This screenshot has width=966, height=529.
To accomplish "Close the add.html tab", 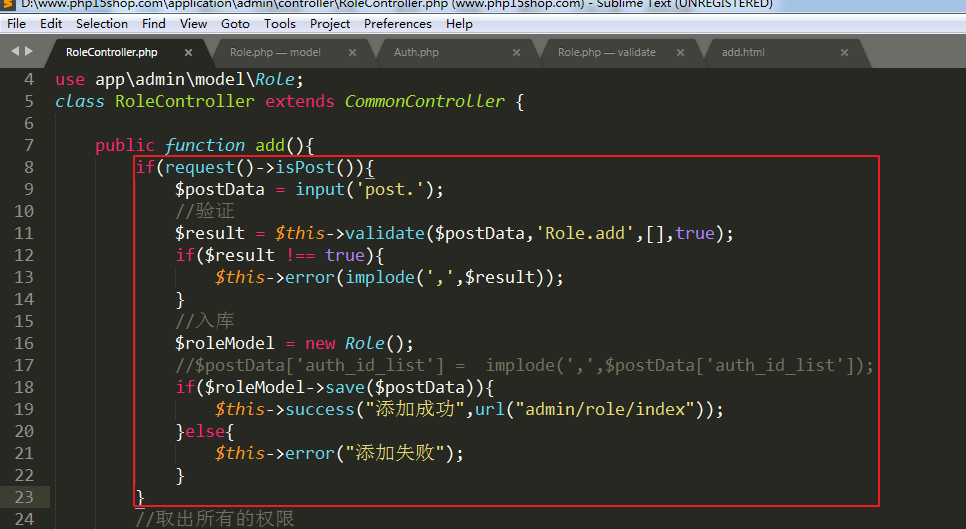I will pos(845,52).
